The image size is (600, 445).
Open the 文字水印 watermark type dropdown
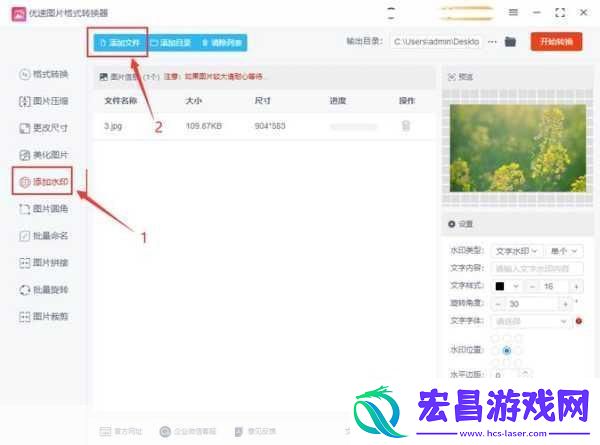pyautogui.click(x=517, y=251)
